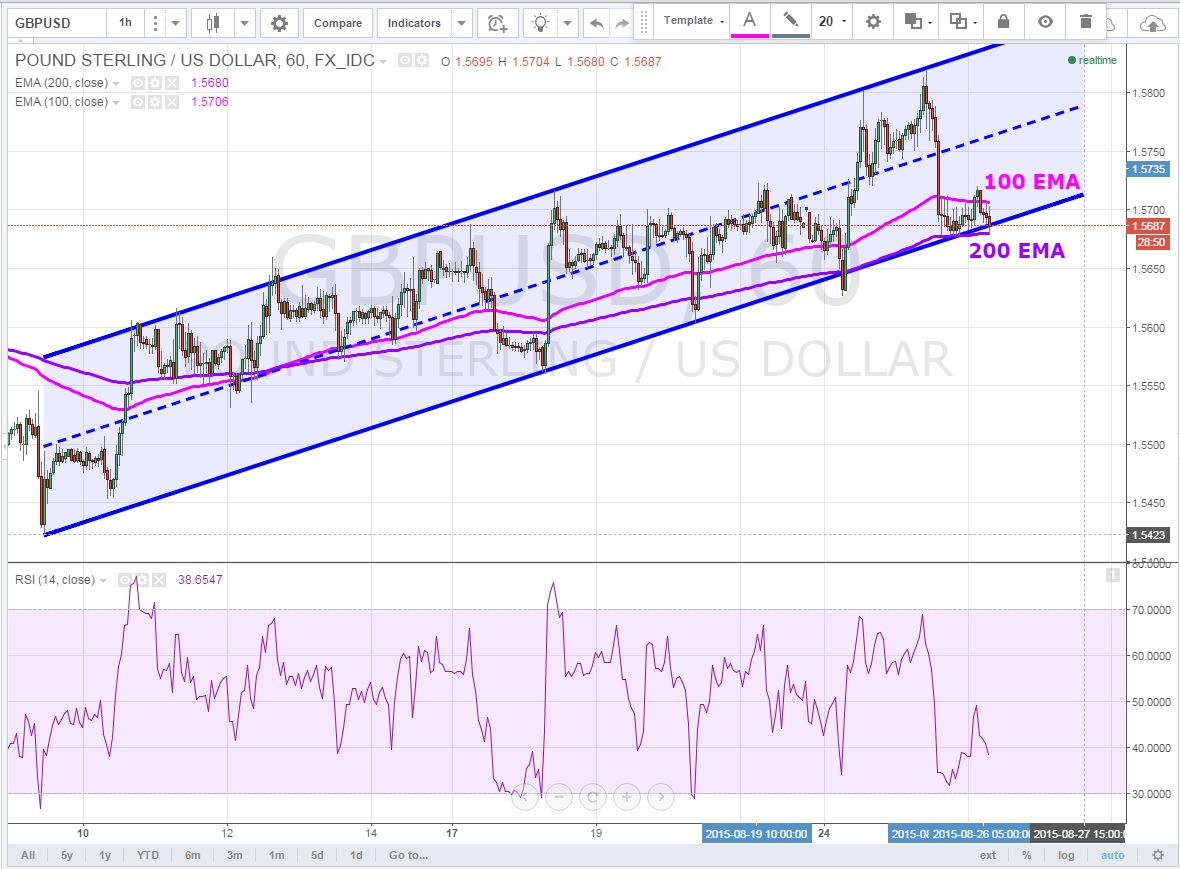Toggle log scale on price axis
This screenshot has height=869, width=1180.
click(x=1066, y=855)
